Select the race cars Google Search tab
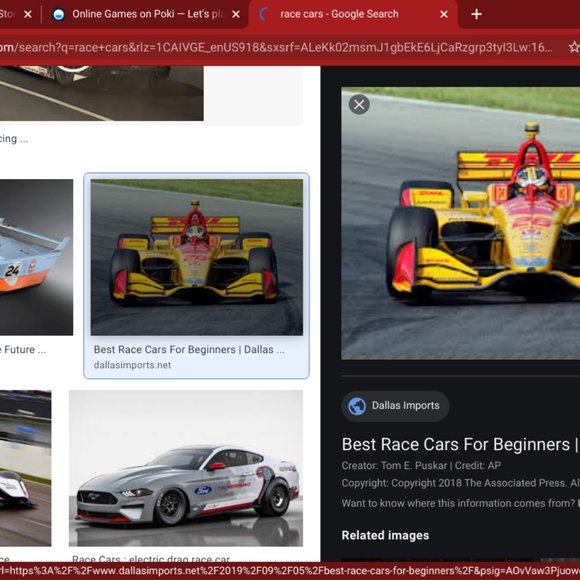This screenshot has width=580, height=580. (x=353, y=14)
